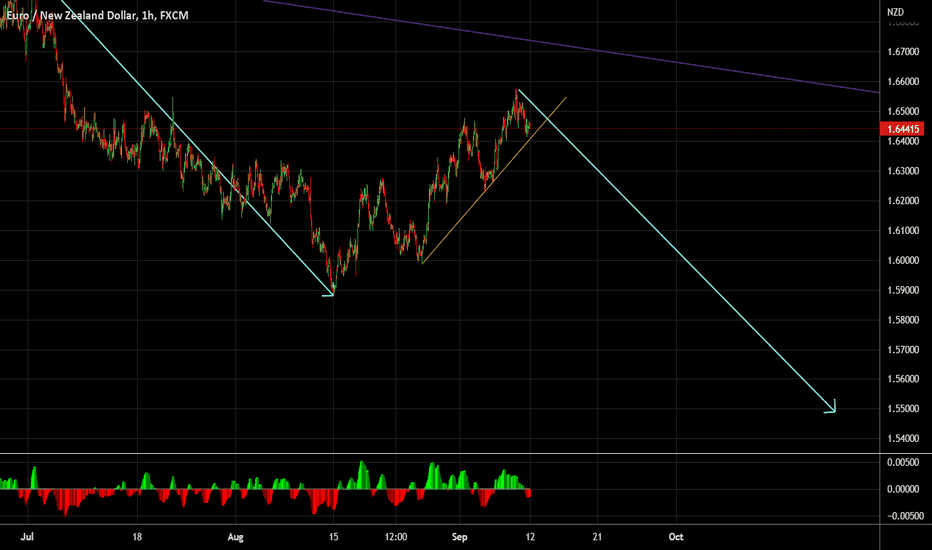
Task: Click the FXCM source label in the chart header
Action: pyautogui.click(x=174, y=15)
